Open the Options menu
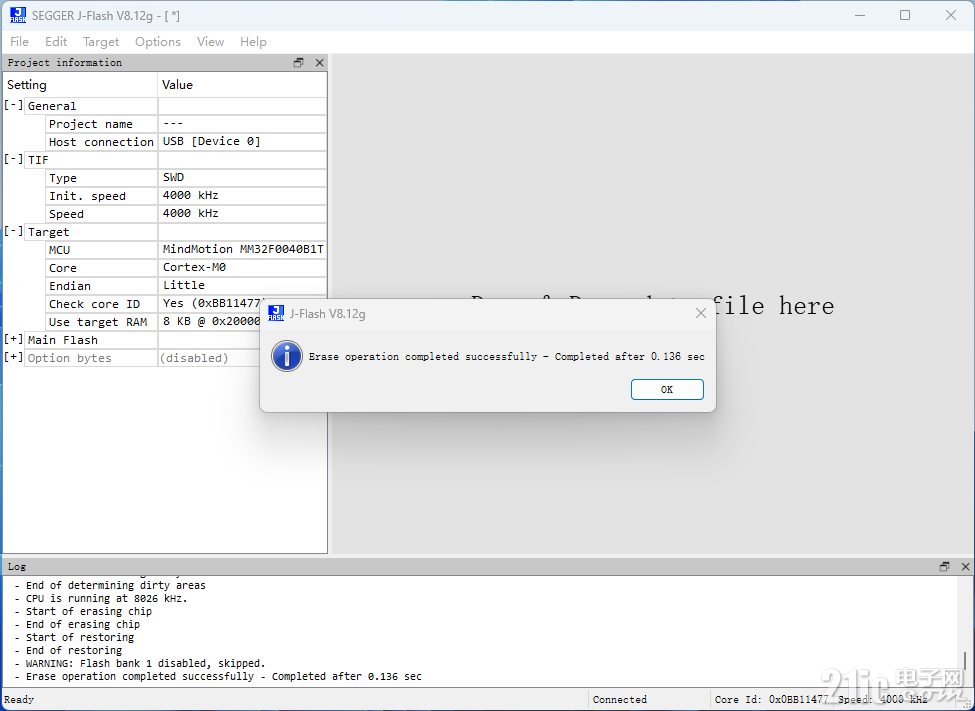Screen dimensions: 975x711 point(158,42)
